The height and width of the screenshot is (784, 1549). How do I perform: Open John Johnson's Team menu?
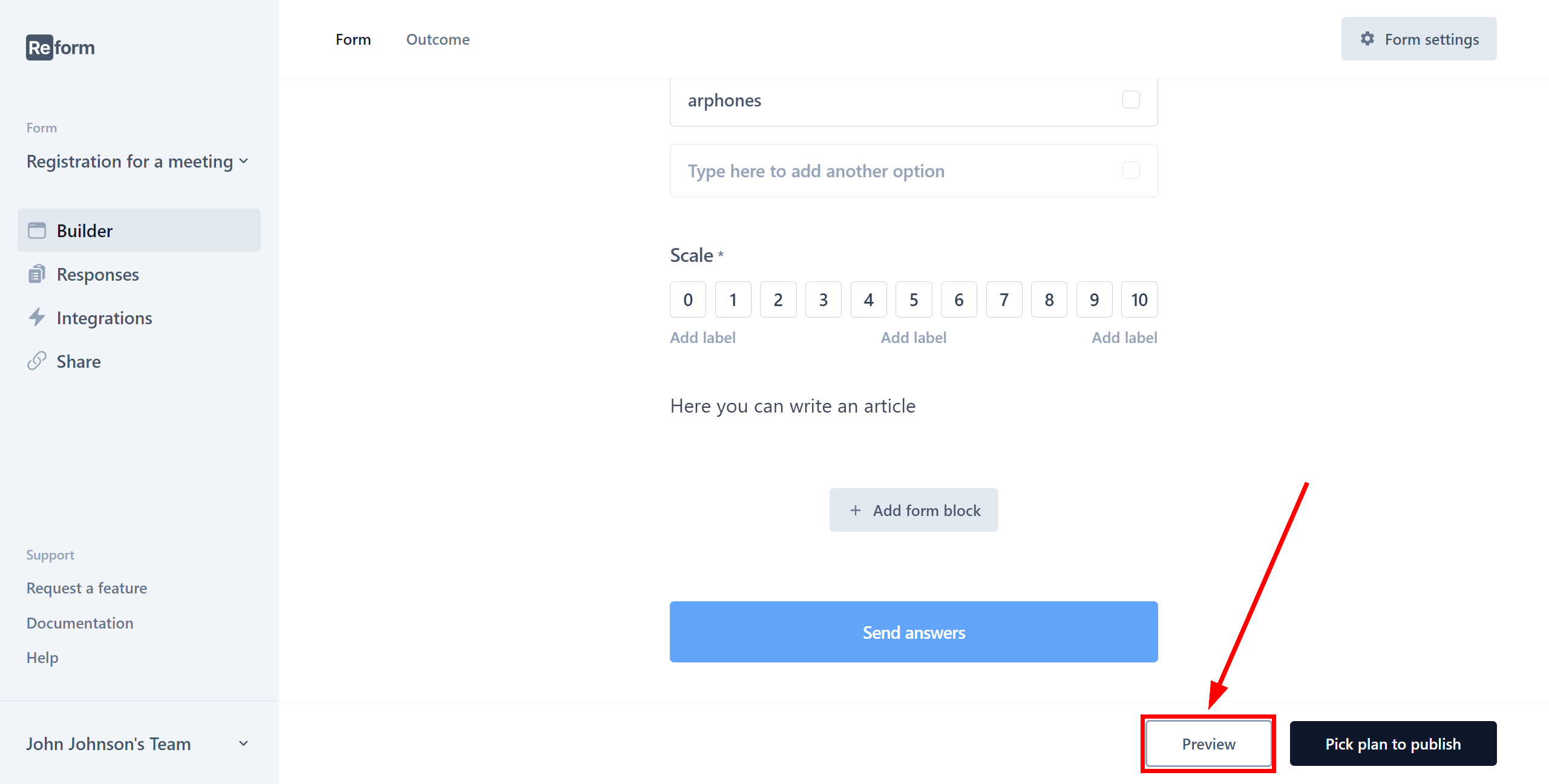point(139,744)
